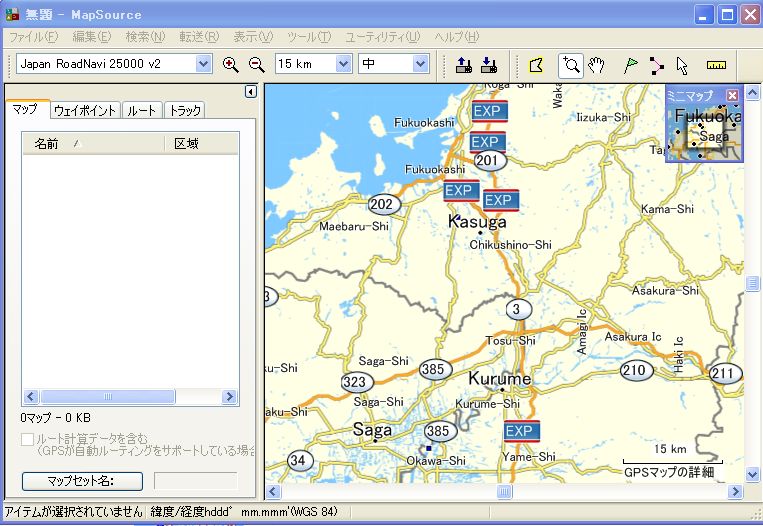Click map view horizontal scrollbar thumb

[504, 492]
